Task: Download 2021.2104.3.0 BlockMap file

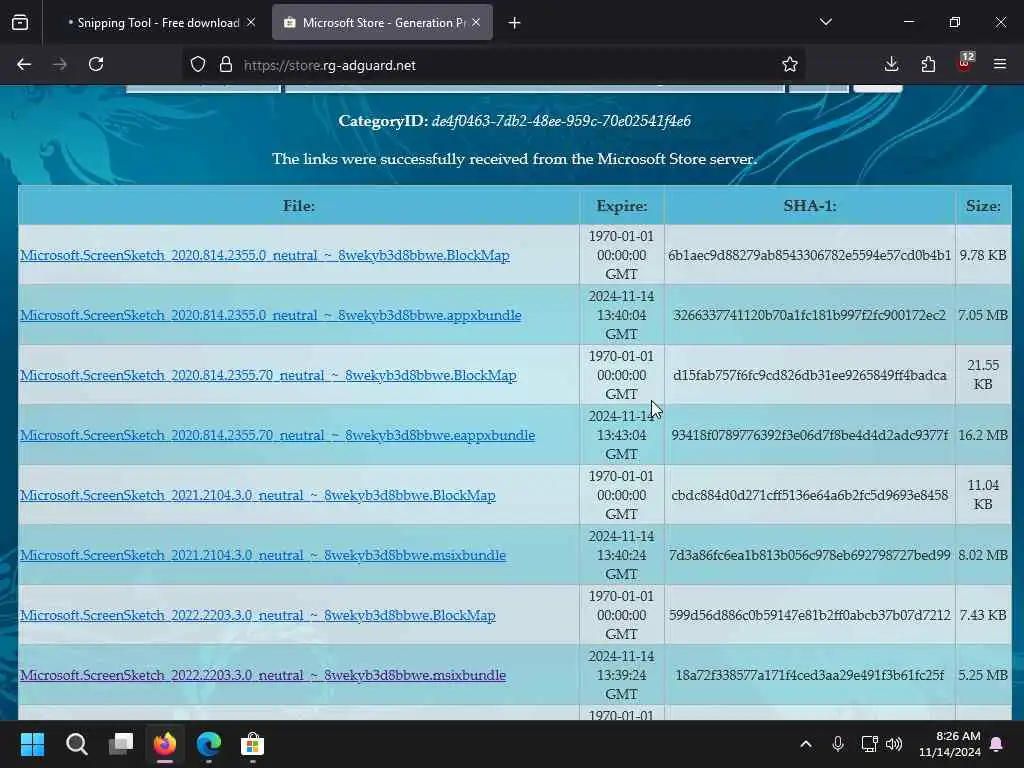Action: [257, 496]
